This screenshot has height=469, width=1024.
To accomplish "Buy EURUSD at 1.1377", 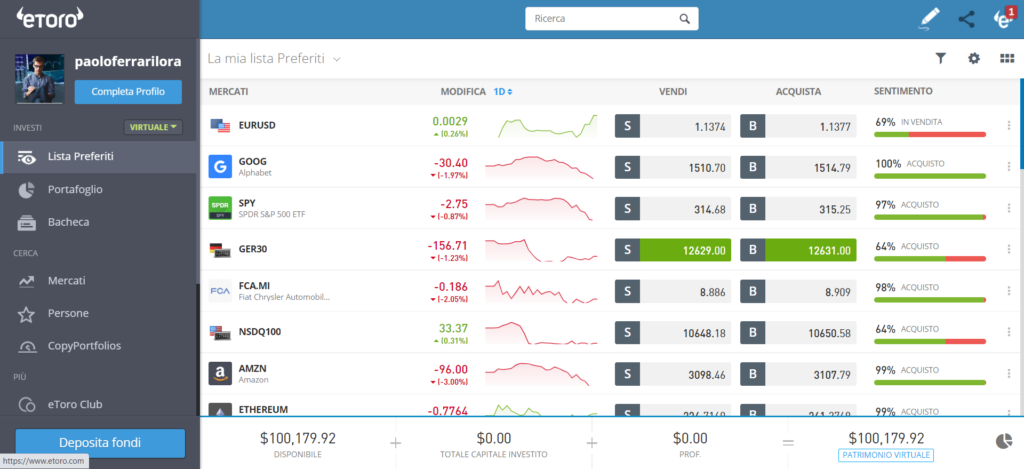I will (798, 125).
